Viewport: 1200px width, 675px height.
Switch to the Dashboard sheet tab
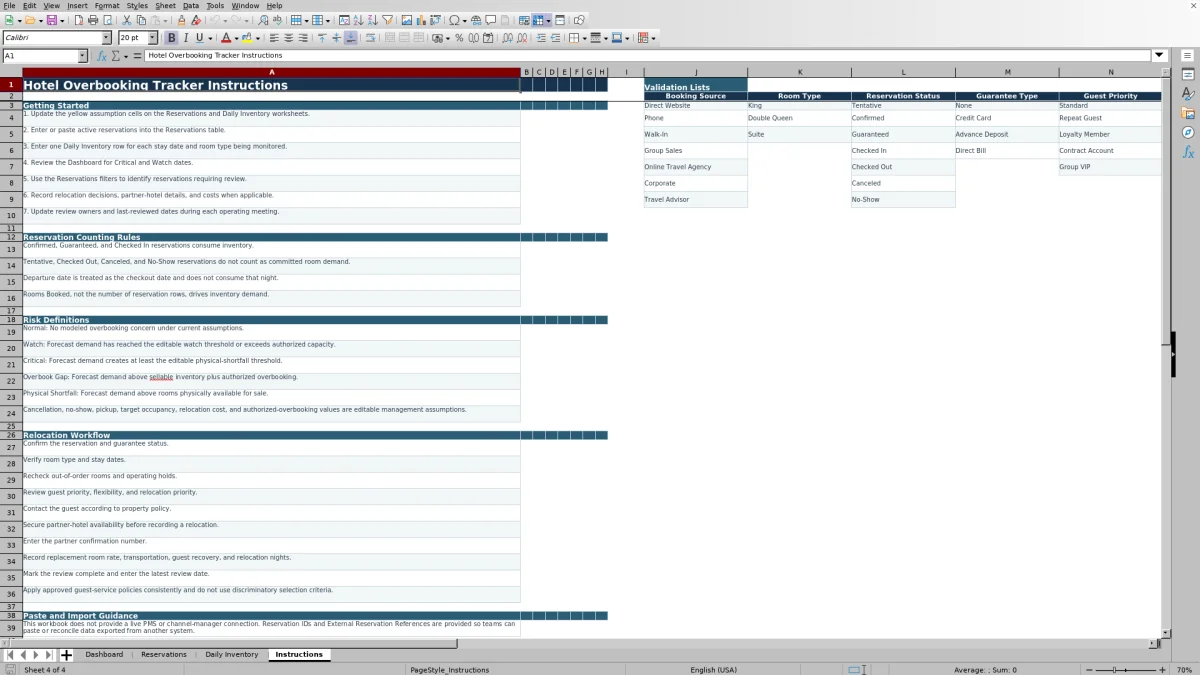point(104,655)
